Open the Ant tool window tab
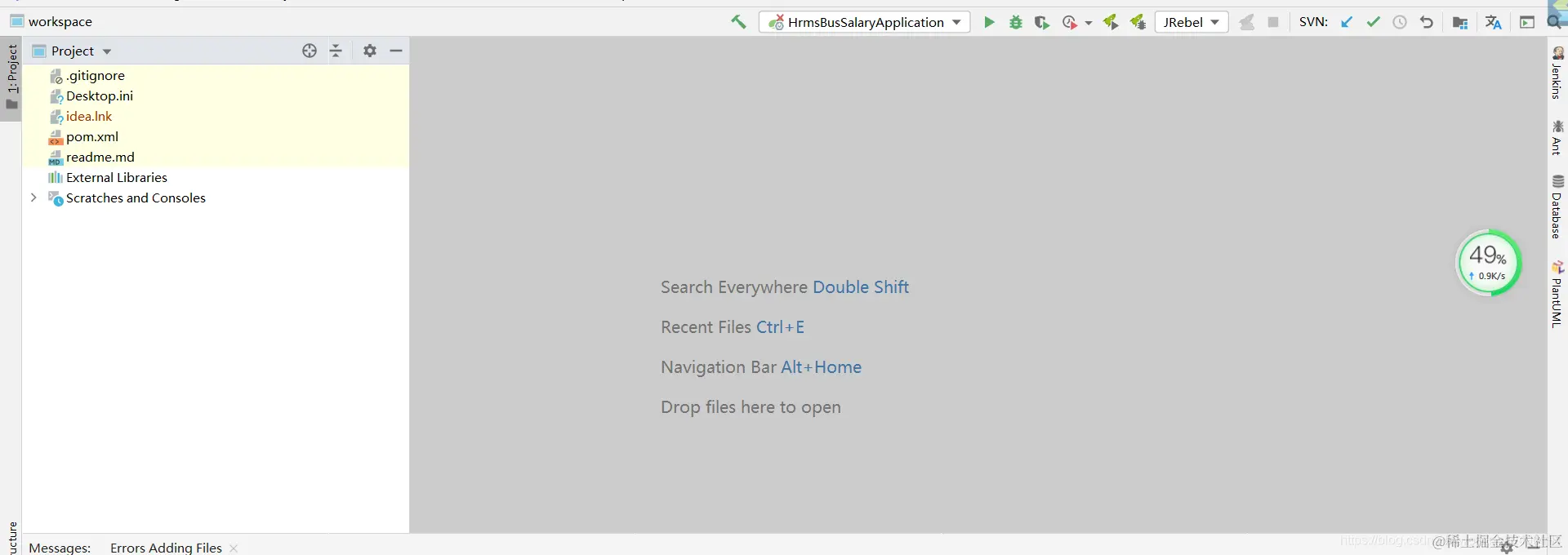 pyautogui.click(x=1557, y=137)
